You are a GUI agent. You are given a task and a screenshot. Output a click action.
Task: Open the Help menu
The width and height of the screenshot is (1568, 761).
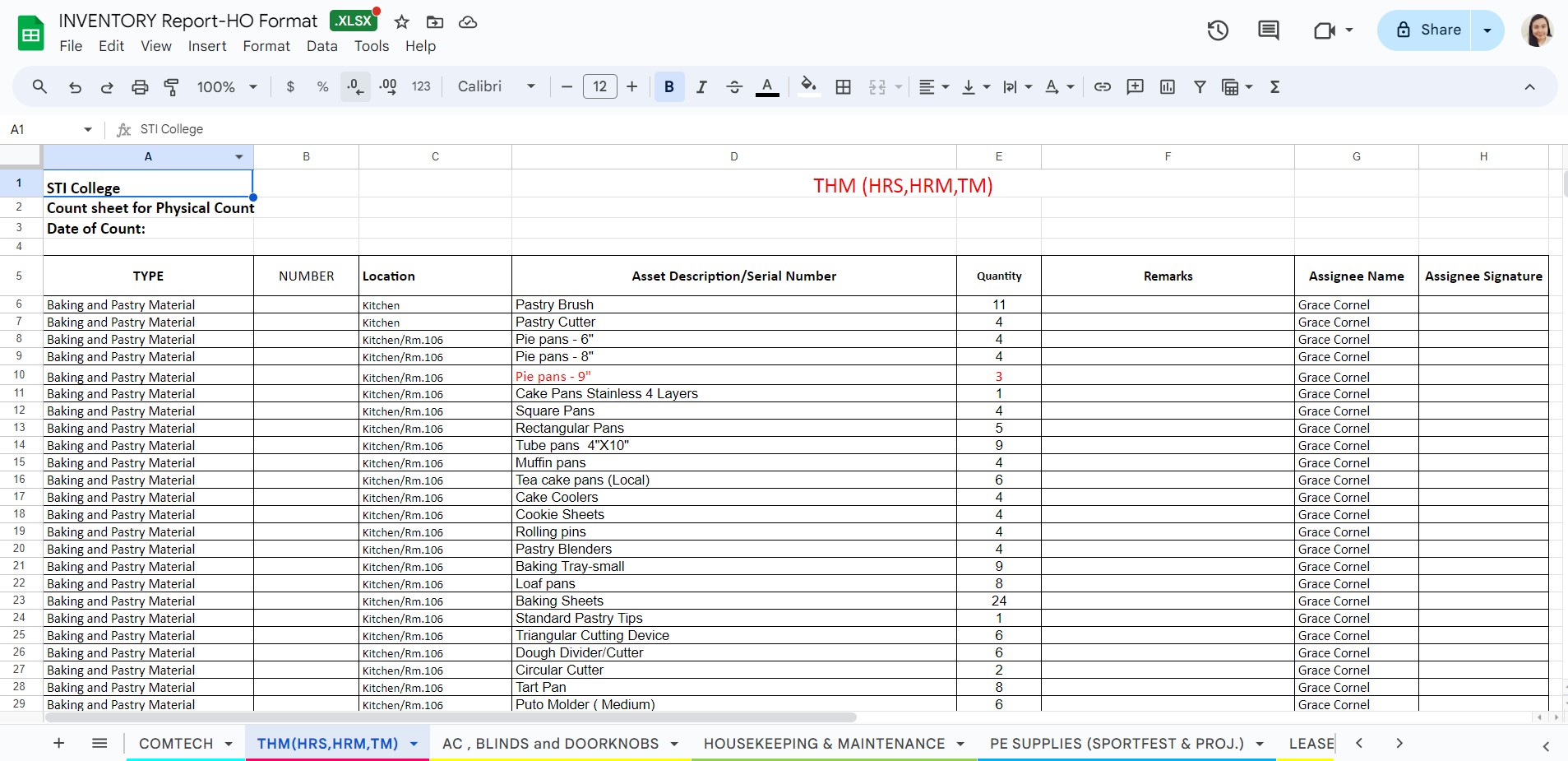pyautogui.click(x=420, y=46)
